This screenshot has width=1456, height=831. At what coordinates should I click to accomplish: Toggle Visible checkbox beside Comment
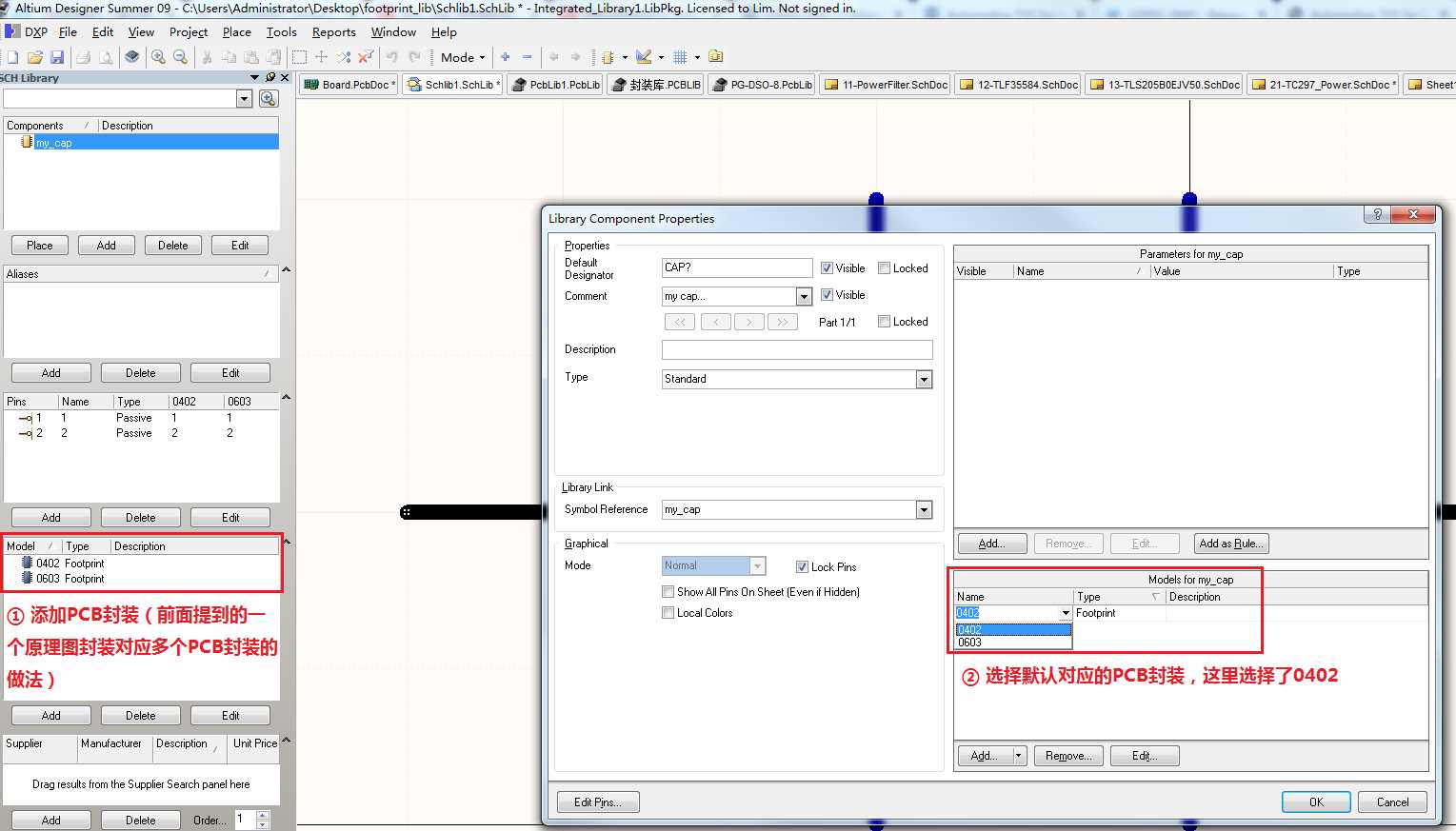(x=827, y=295)
